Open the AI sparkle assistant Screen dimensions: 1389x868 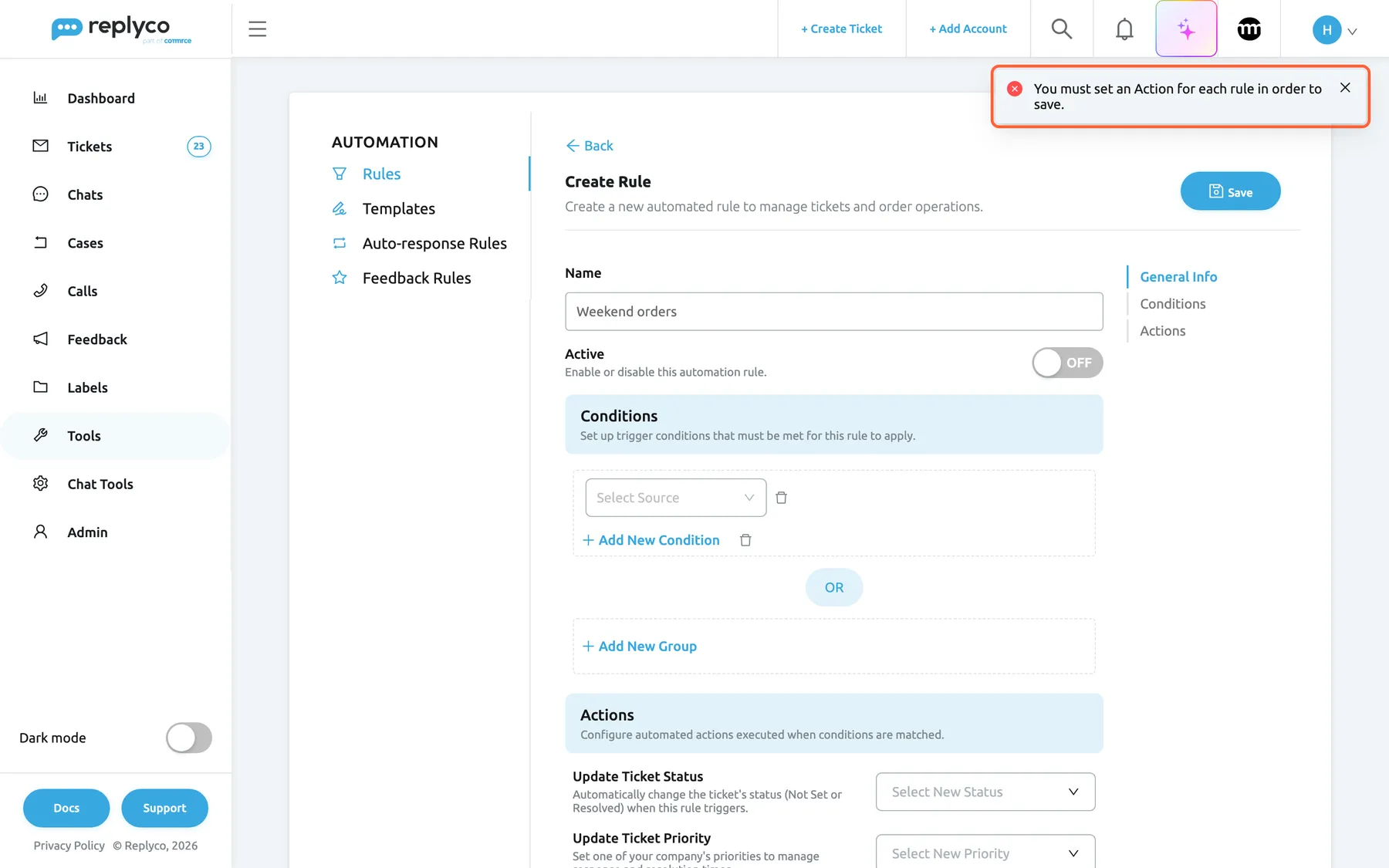coord(1186,29)
